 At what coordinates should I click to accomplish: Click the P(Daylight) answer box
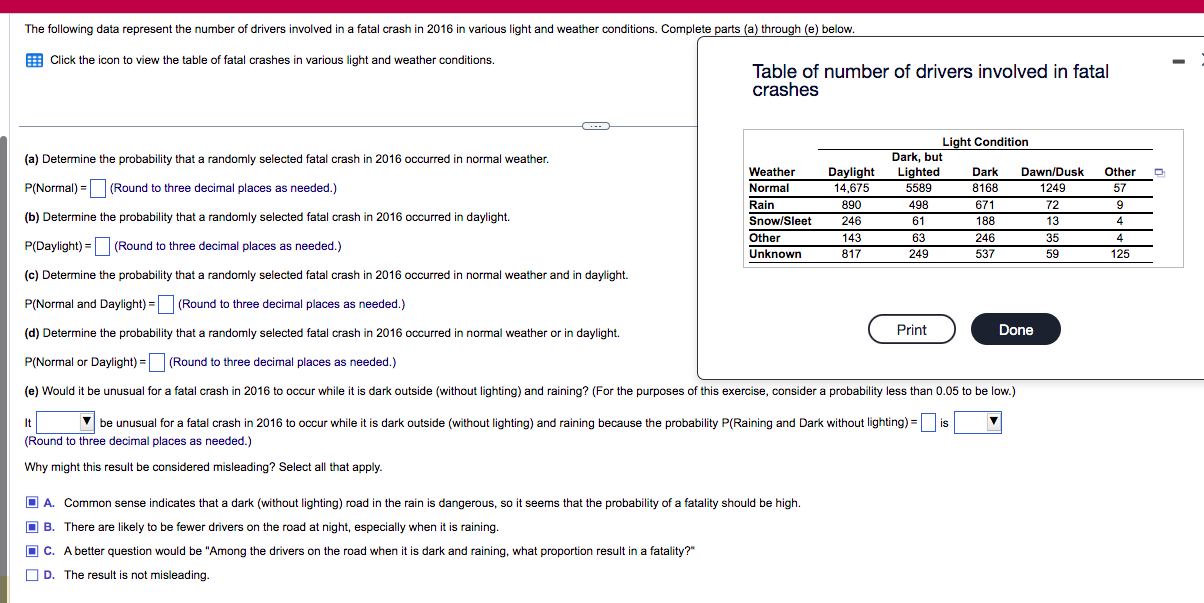point(101,245)
